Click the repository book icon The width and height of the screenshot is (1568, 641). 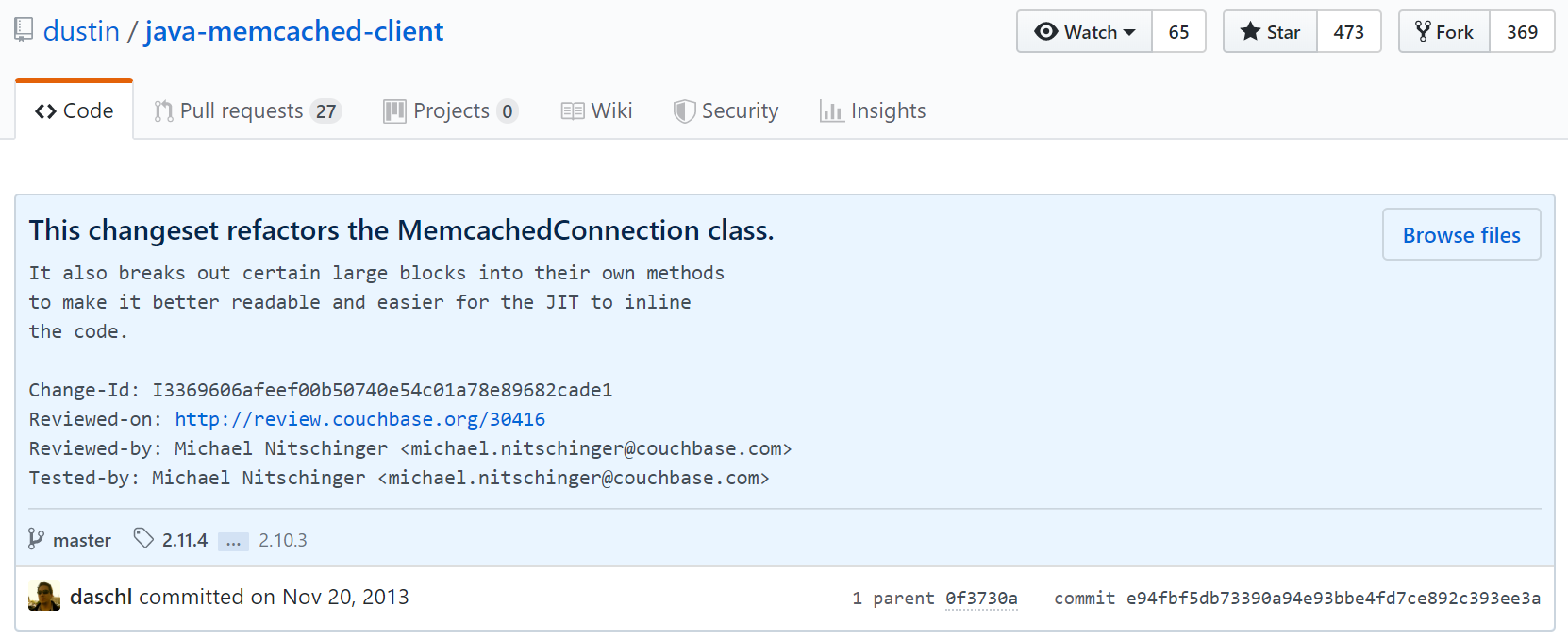(x=24, y=30)
